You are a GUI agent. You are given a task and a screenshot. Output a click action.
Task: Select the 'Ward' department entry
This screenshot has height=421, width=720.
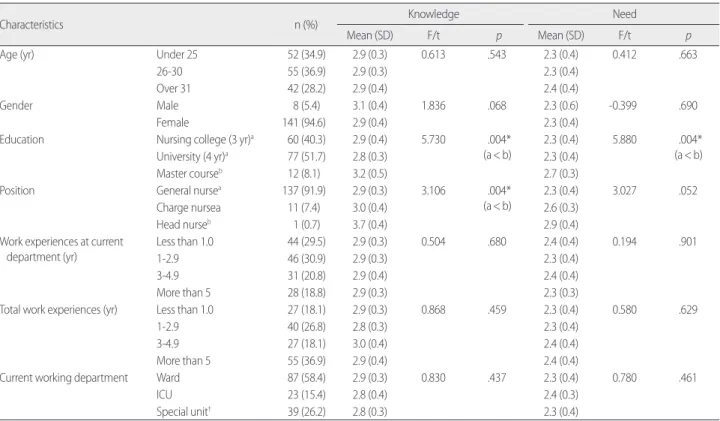[168, 378]
